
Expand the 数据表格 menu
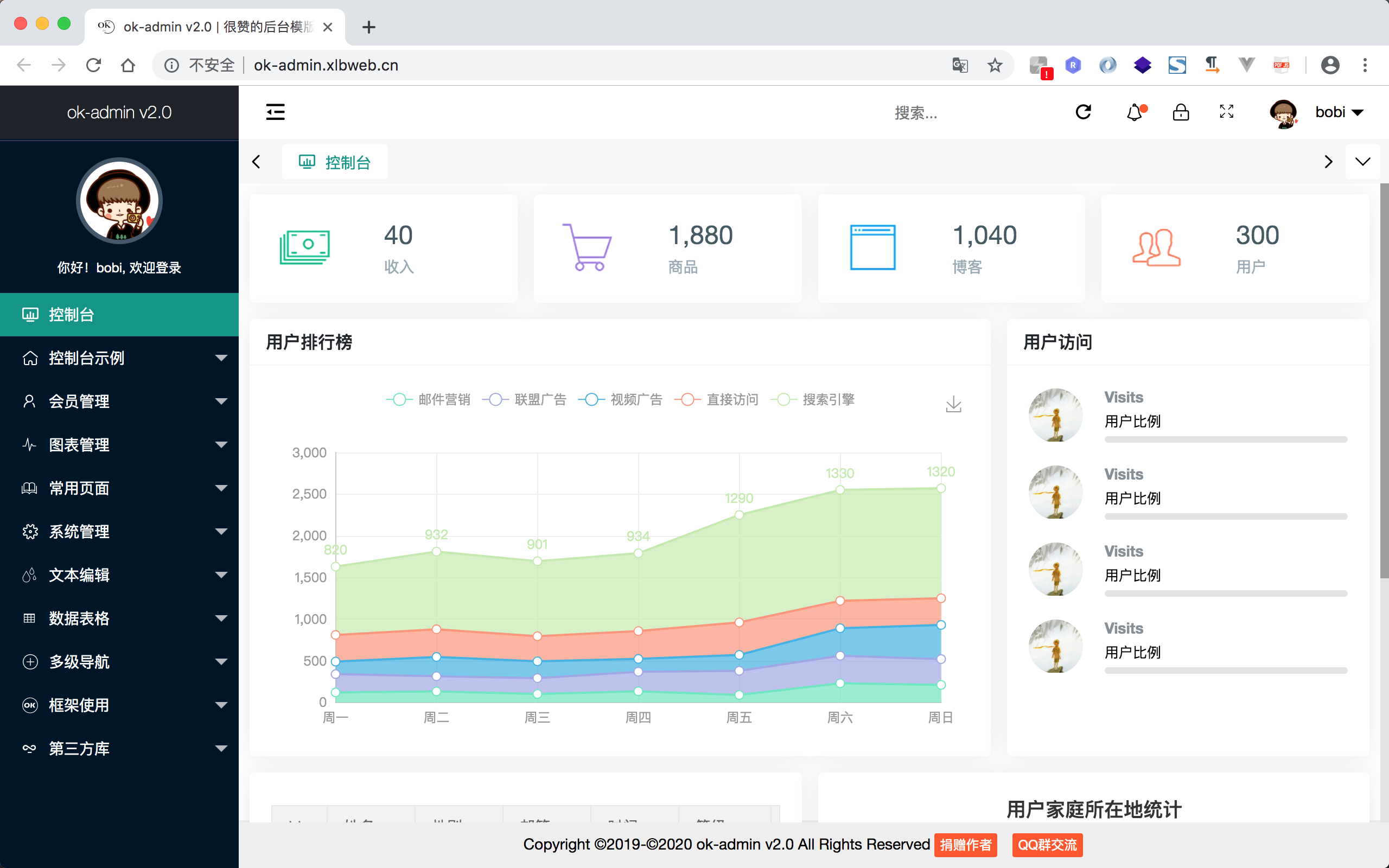coord(119,618)
